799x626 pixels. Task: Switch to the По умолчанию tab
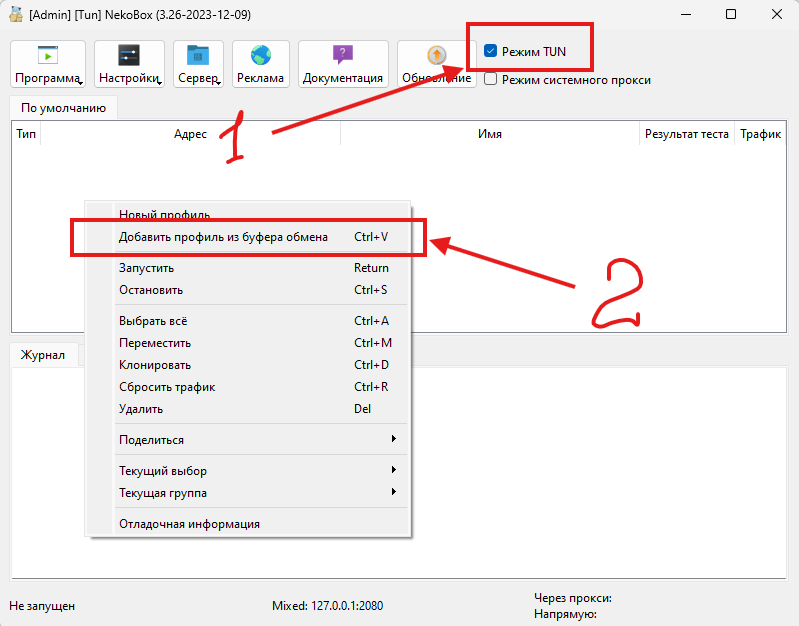click(64, 107)
